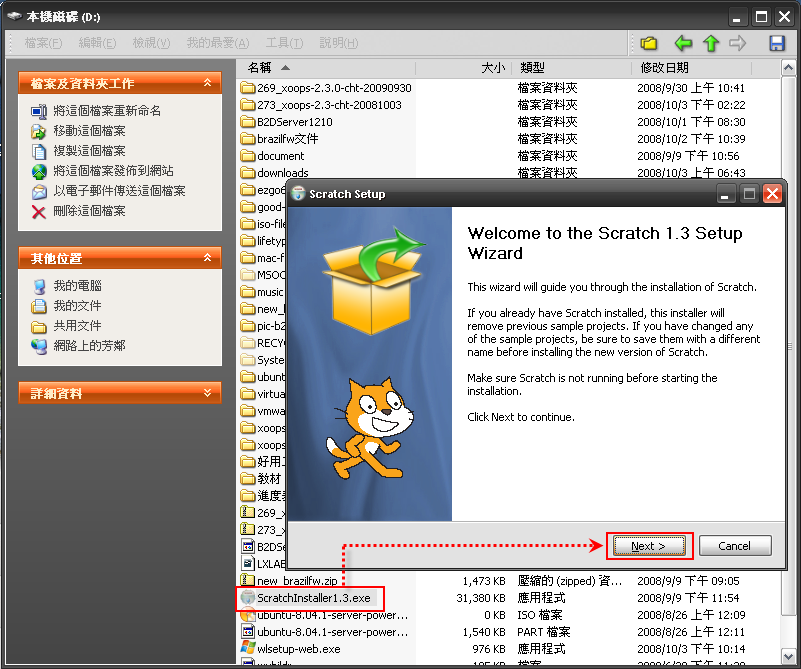Click the move file icon in task panel
This screenshot has width=801, height=669.
point(39,131)
